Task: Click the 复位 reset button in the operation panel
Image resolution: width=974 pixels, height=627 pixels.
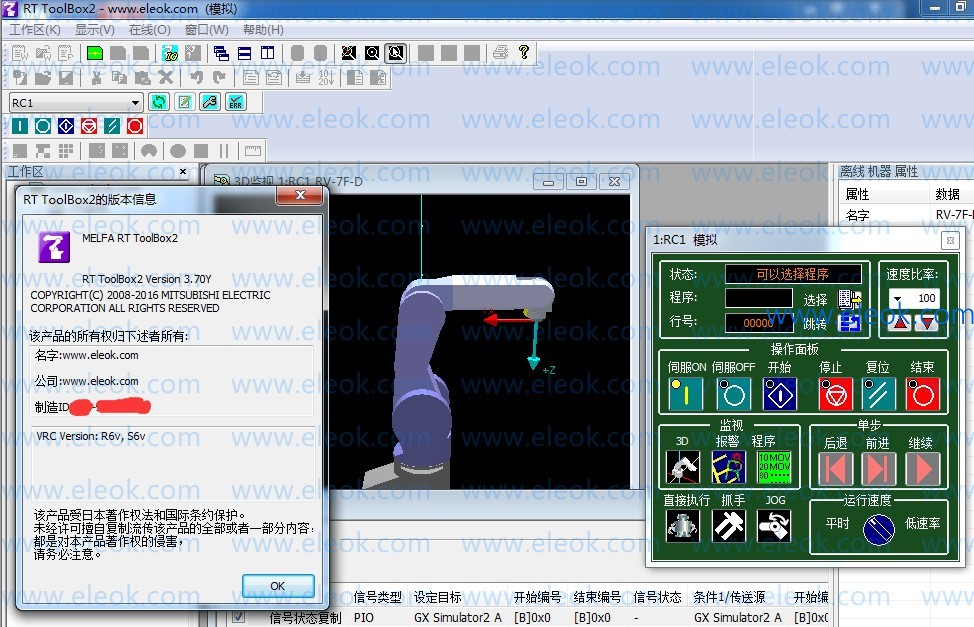Action: click(x=878, y=394)
